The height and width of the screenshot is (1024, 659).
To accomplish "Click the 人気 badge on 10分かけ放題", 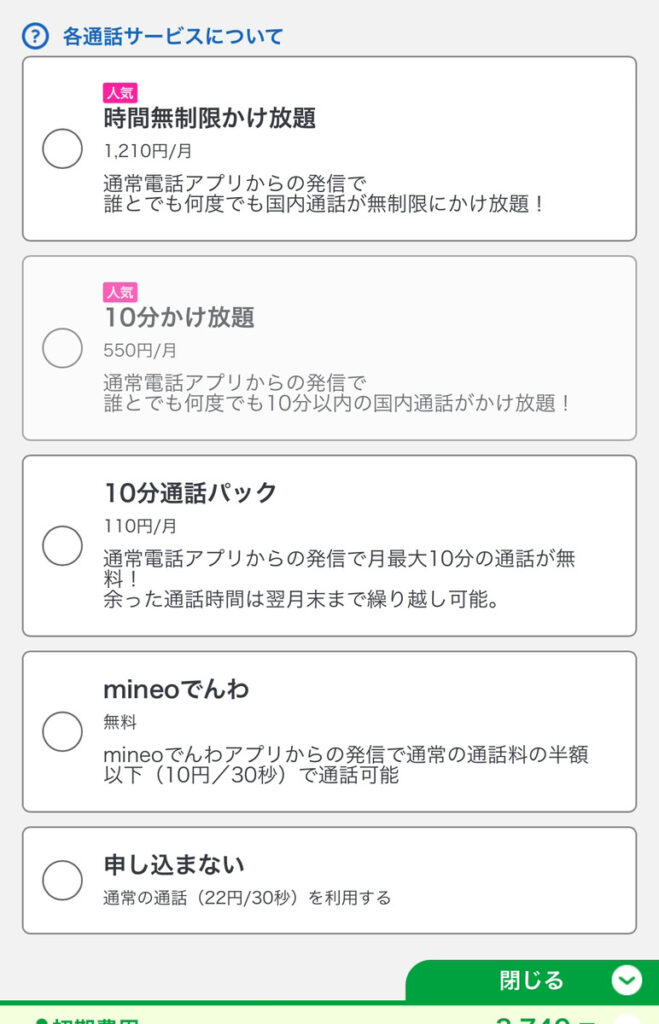I will pyautogui.click(x=119, y=292).
